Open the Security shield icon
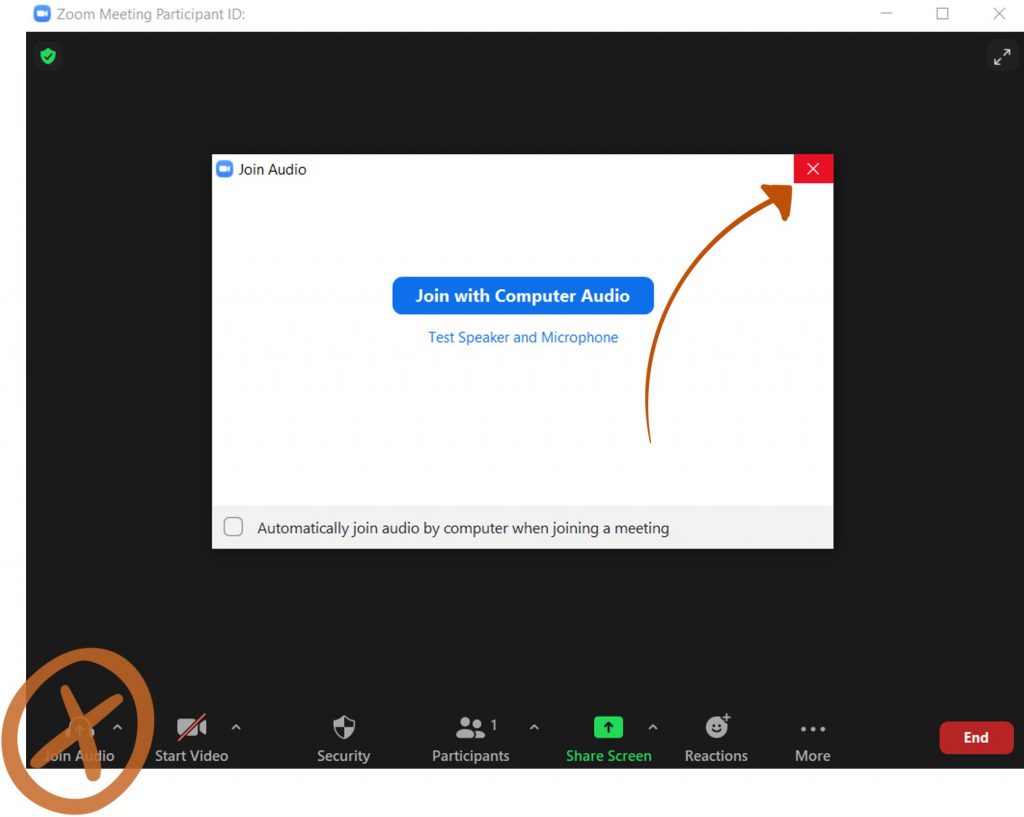Screen dimensions: 1024x817 click(344, 727)
